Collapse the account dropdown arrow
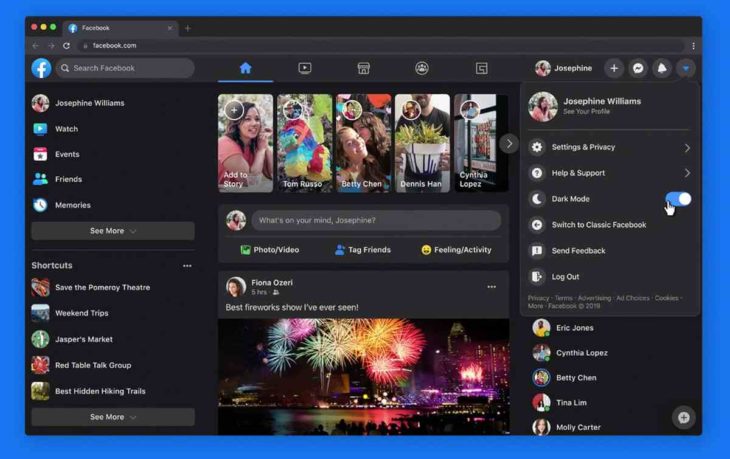The width and height of the screenshot is (730, 459). coord(686,68)
